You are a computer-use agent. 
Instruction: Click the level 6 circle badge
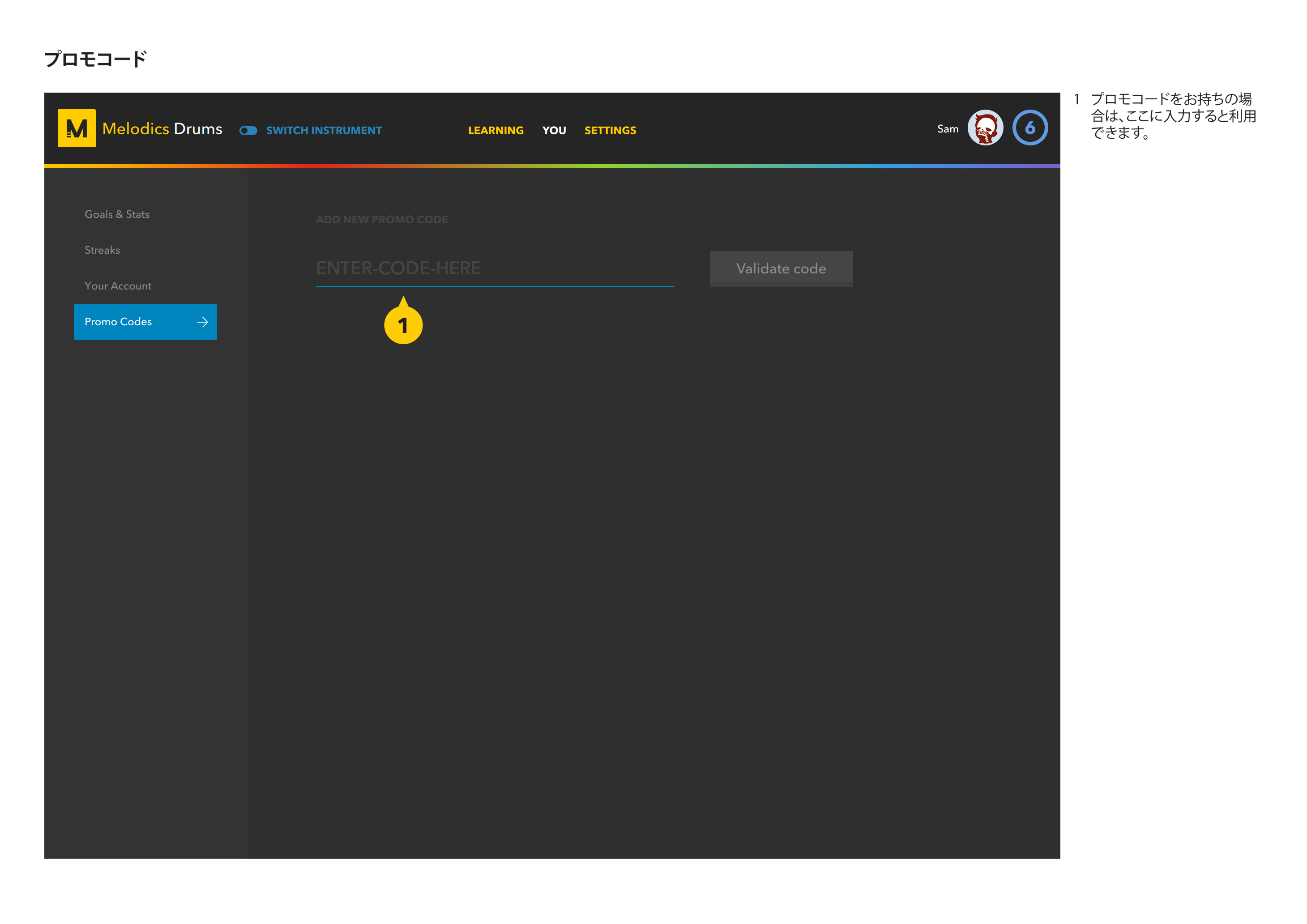click(x=1030, y=128)
